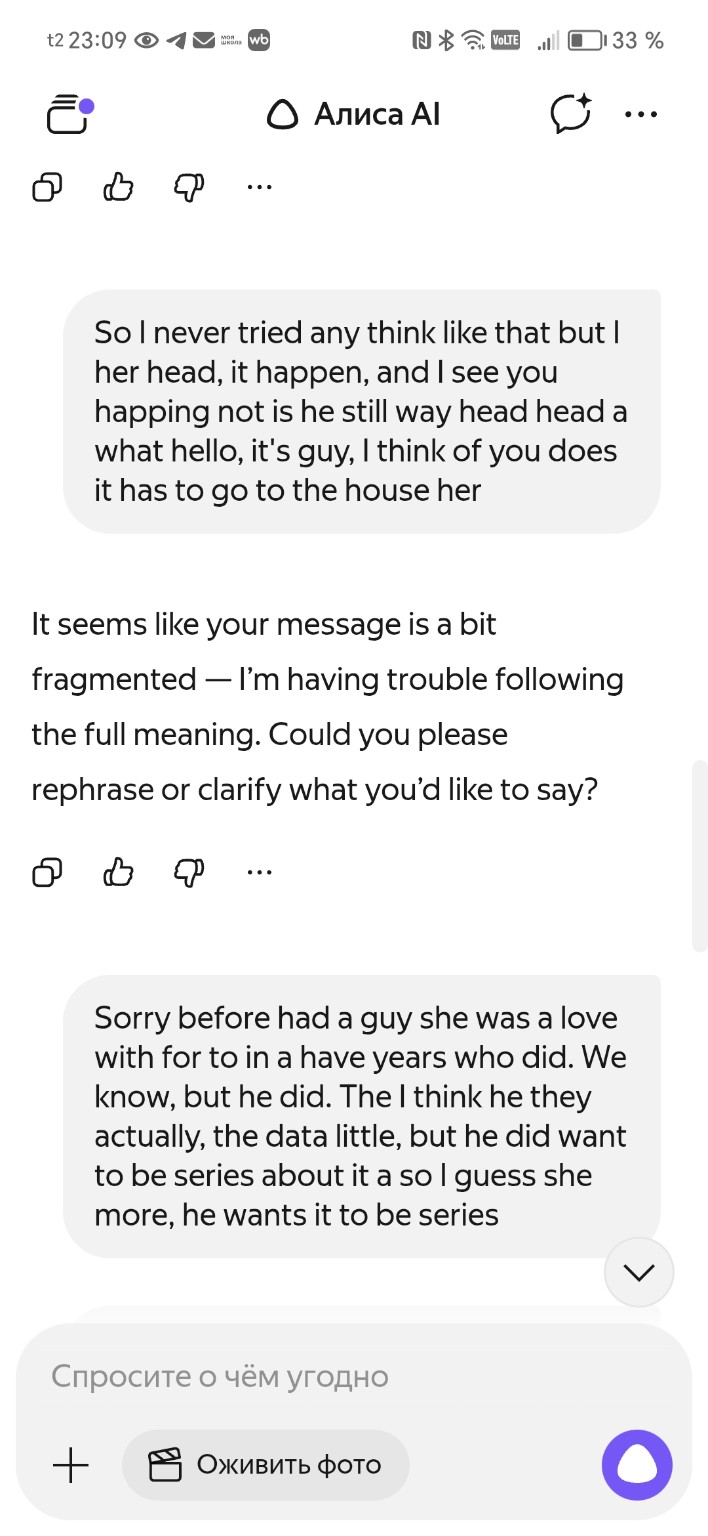Copy the "fragmented" reply with its copy icon
The width and height of the screenshot is (708, 1536).
click(48, 872)
